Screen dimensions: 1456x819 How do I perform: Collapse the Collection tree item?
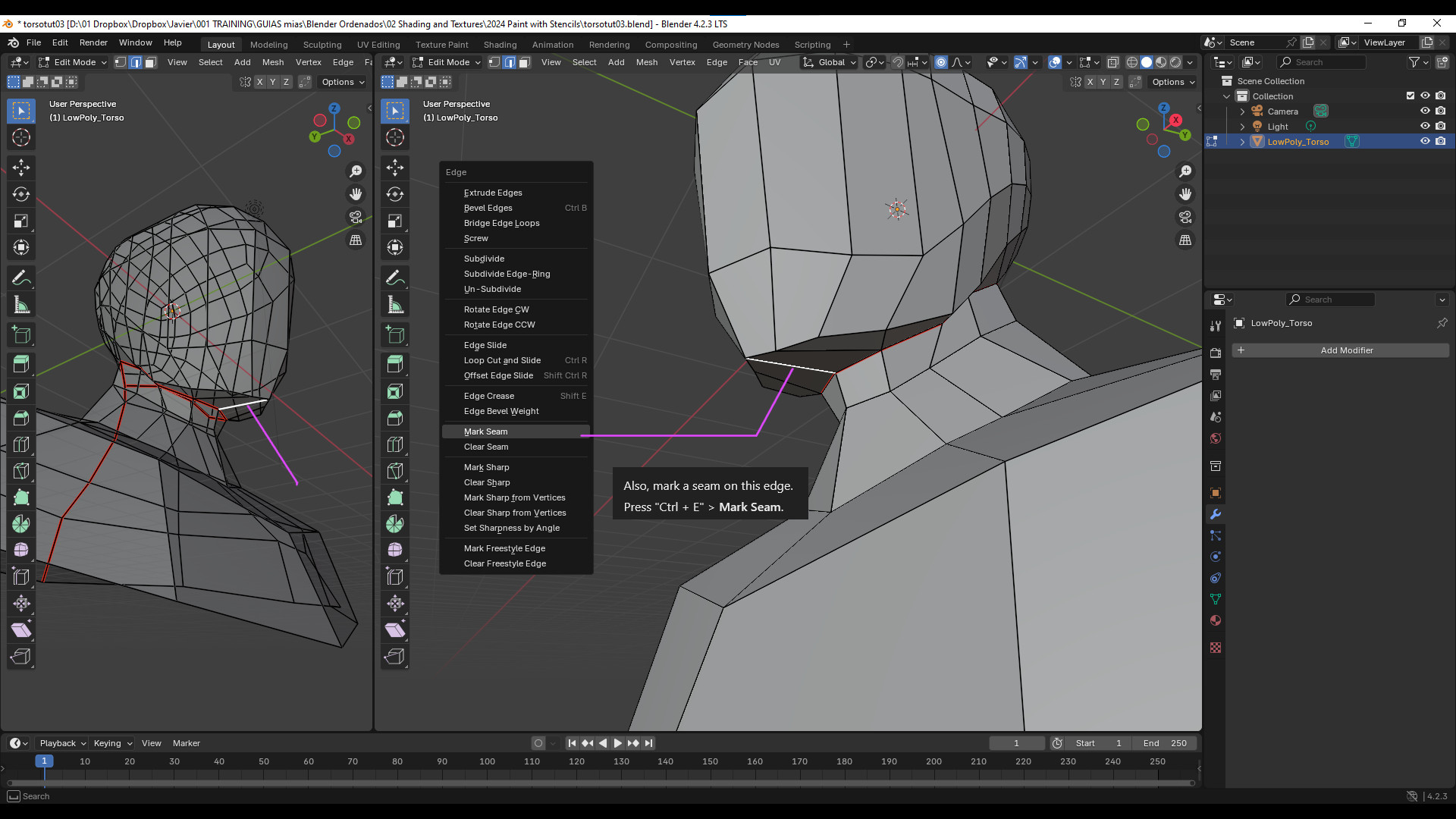(x=1227, y=96)
